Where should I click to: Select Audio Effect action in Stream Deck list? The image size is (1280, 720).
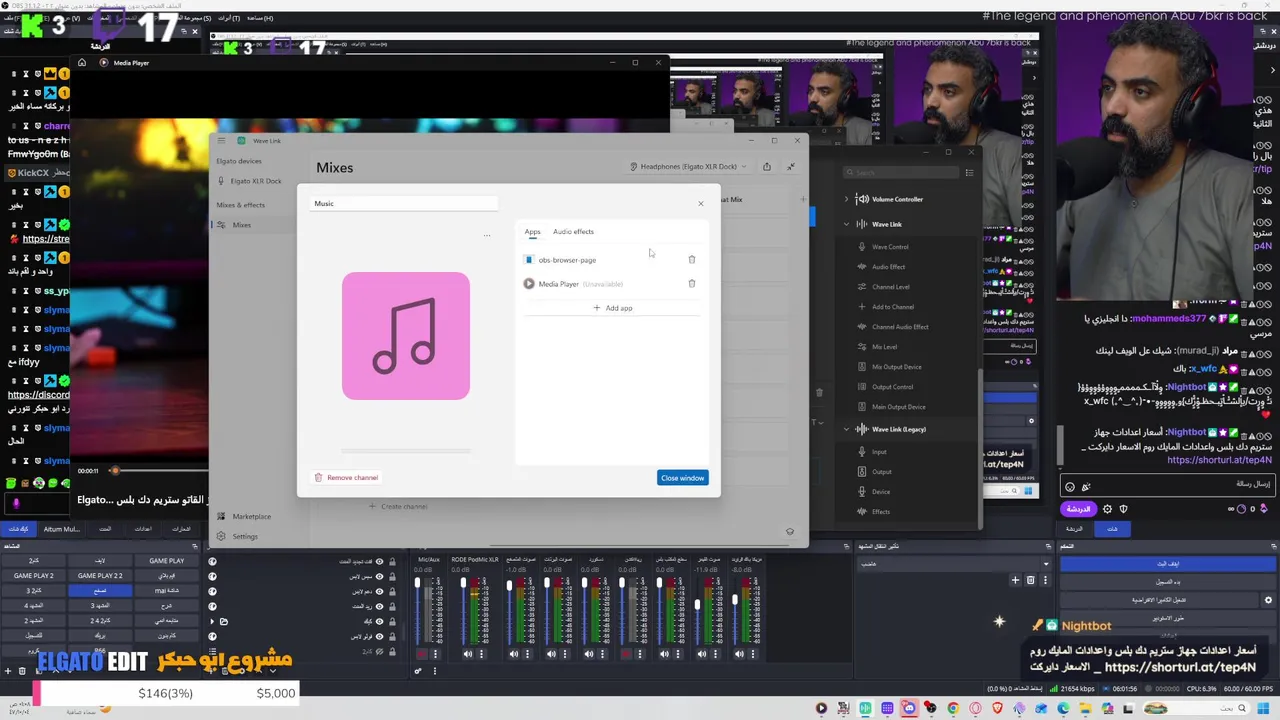coord(888,267)
